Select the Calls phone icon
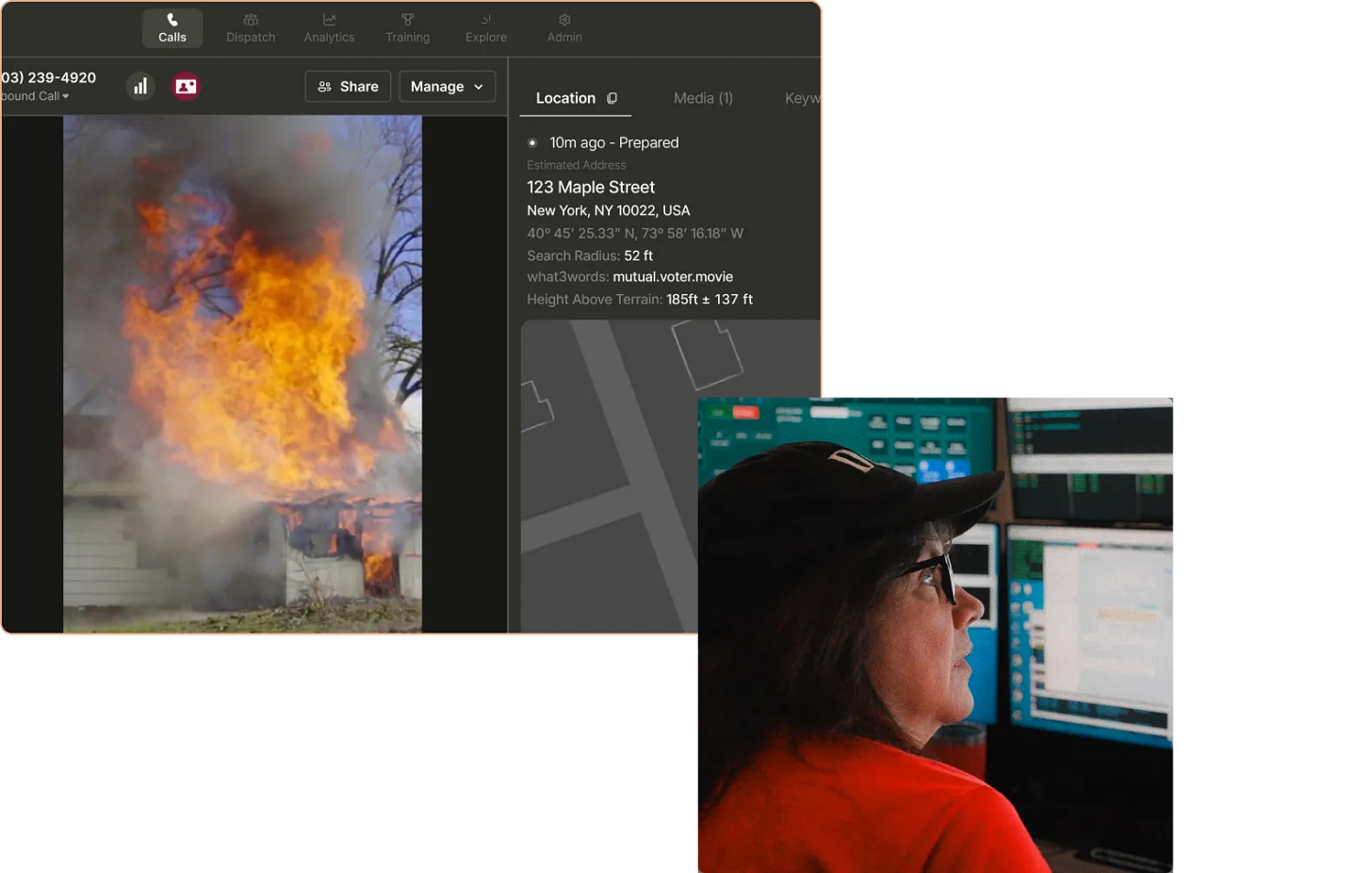 click(x=172, y=19)
